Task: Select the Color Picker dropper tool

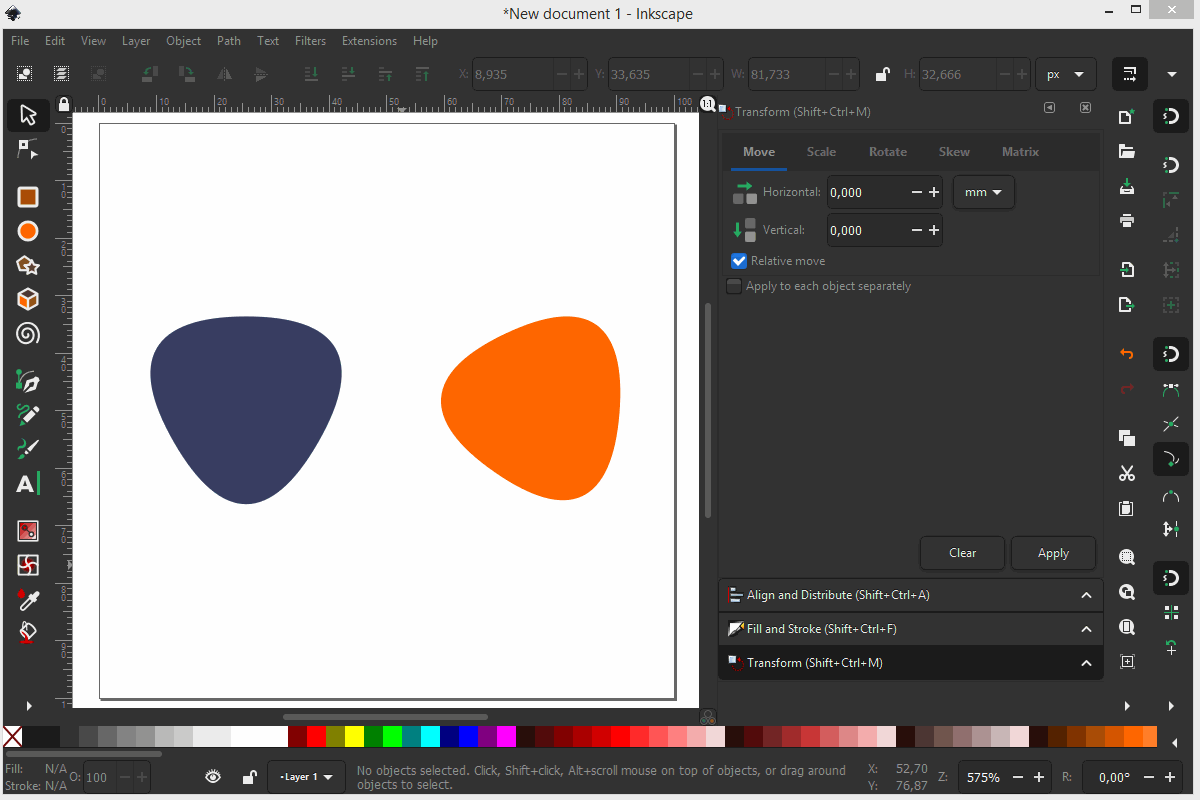Action: [x=28, y=599]
